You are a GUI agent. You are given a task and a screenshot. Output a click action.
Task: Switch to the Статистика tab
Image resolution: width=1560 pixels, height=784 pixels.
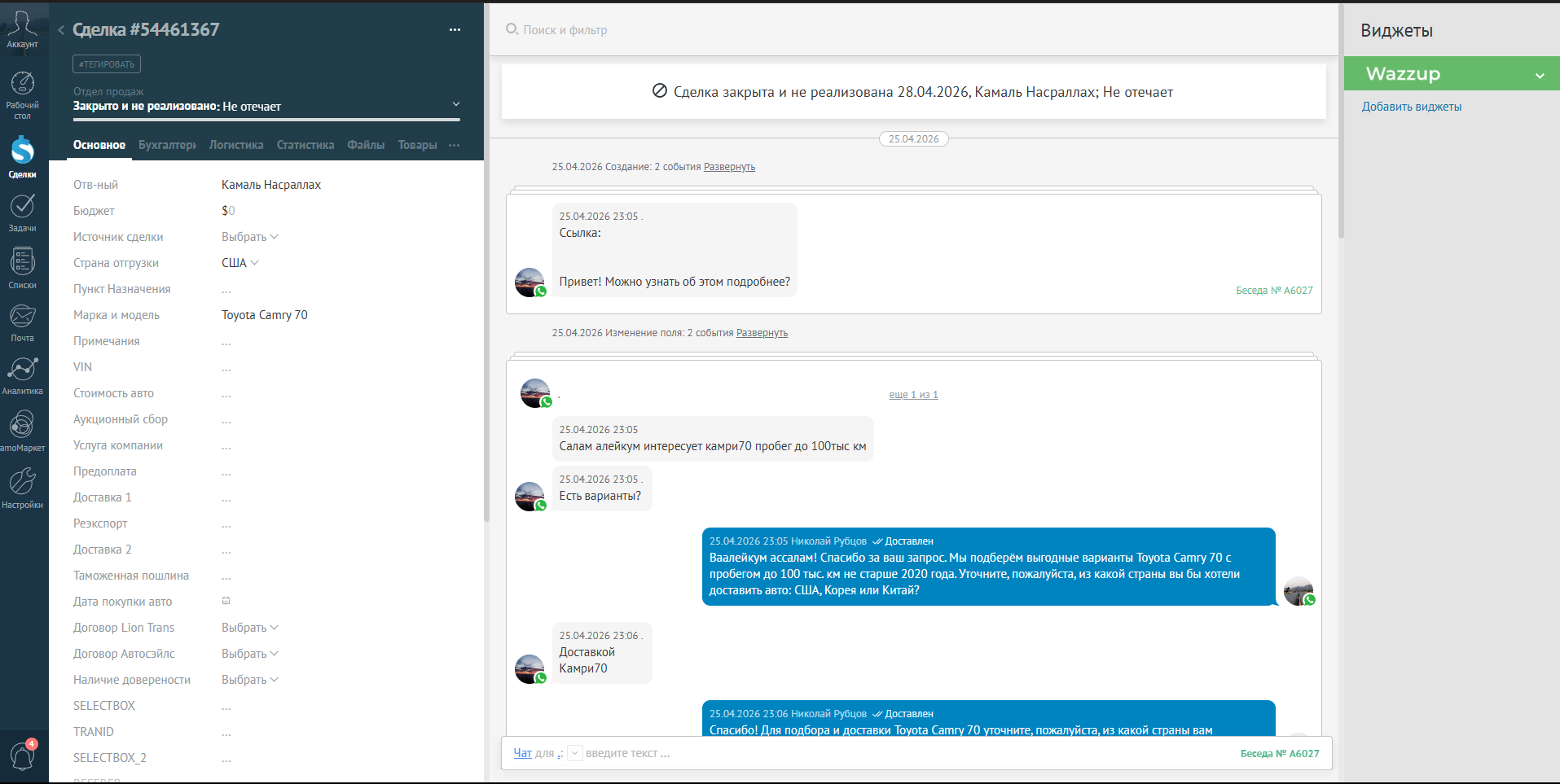coord(305,145)
